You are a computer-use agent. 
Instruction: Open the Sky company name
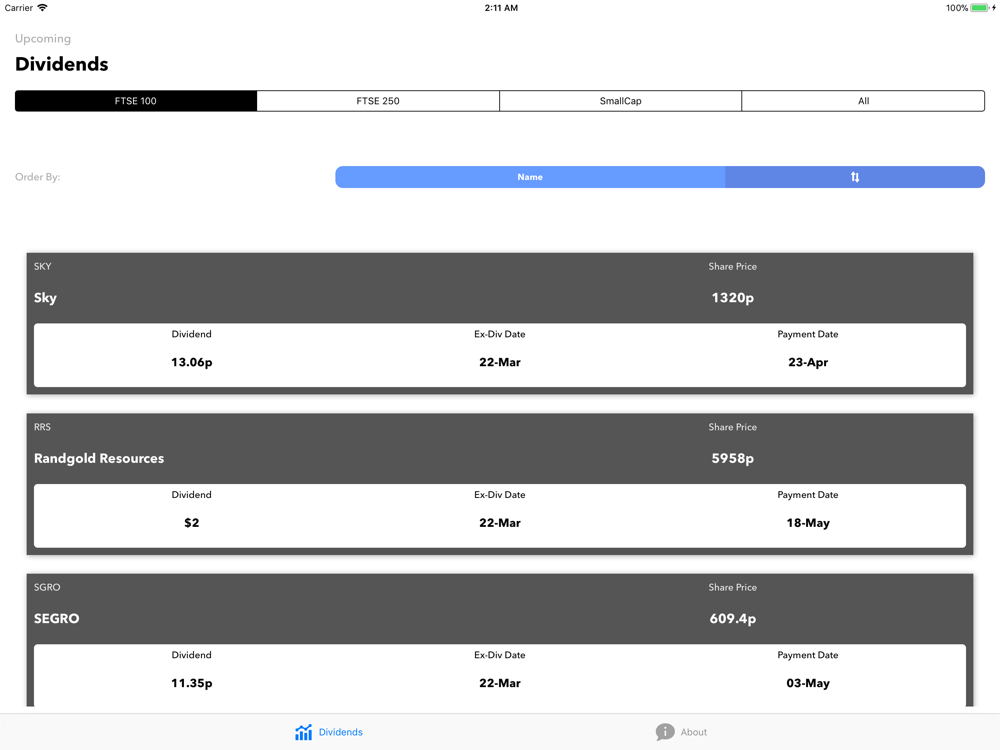point(45,298)
